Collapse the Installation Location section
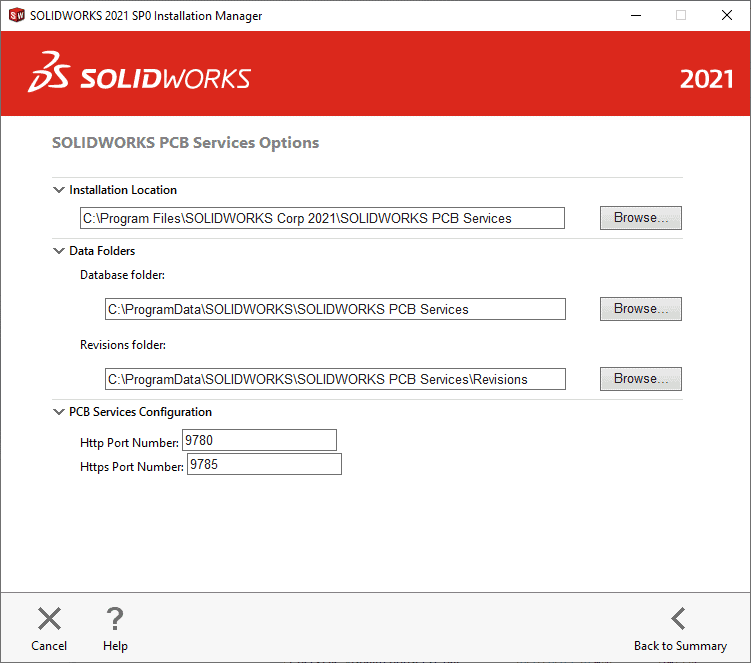Image resolution: width=751 pixels, height=663 pixels. (x=58, y=190)
